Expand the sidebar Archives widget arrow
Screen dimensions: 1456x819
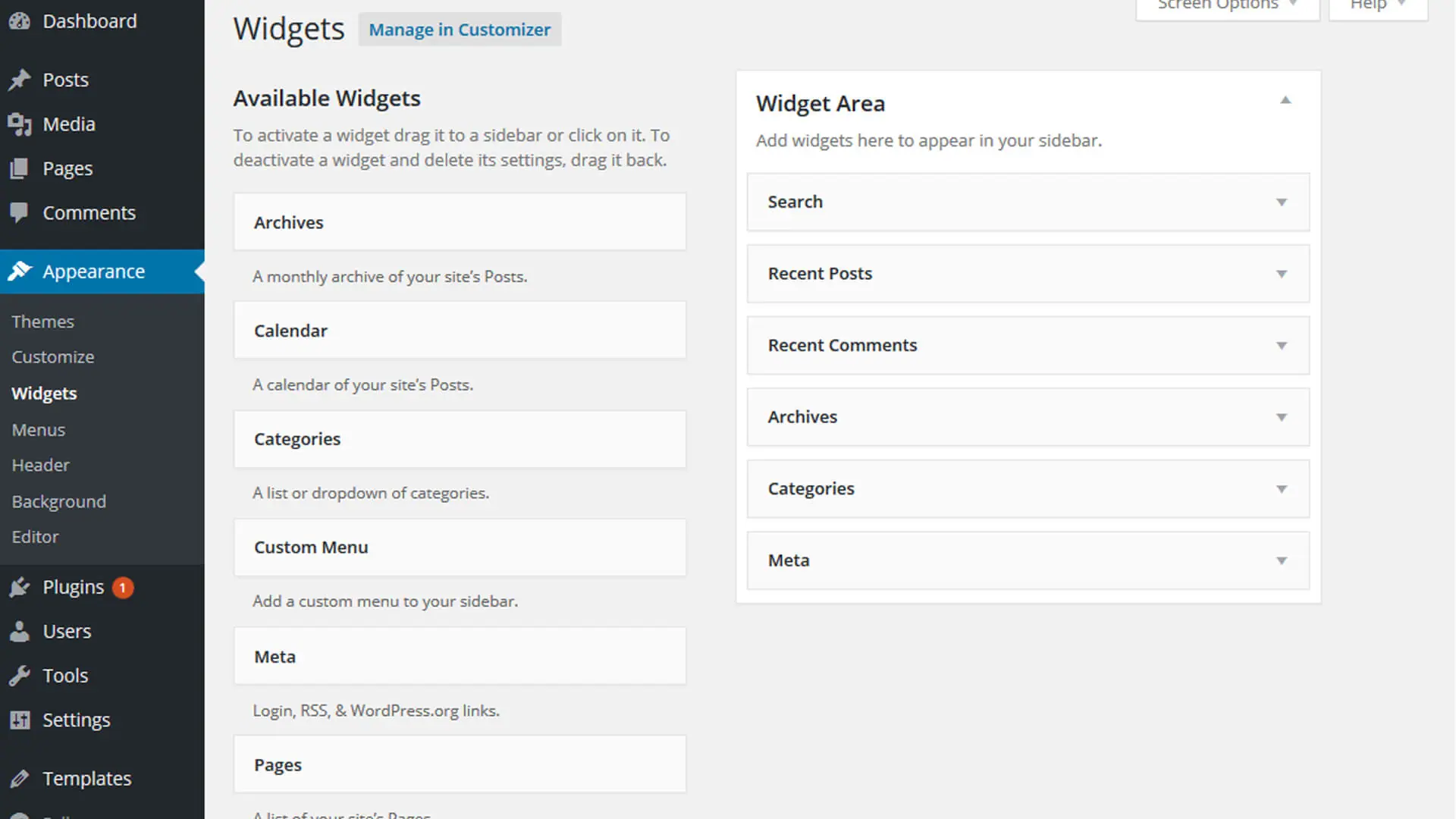pyautogui.click(x=1282, y=417)
